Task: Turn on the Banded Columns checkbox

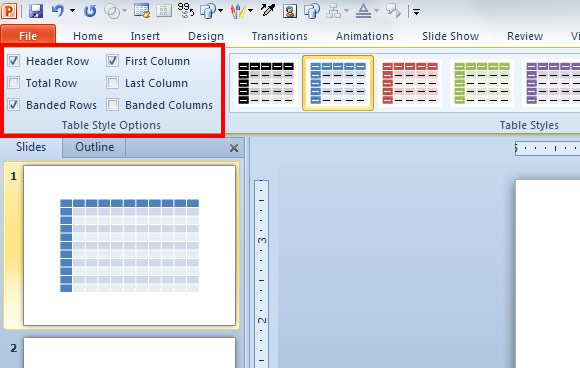Action: [112, 105]
